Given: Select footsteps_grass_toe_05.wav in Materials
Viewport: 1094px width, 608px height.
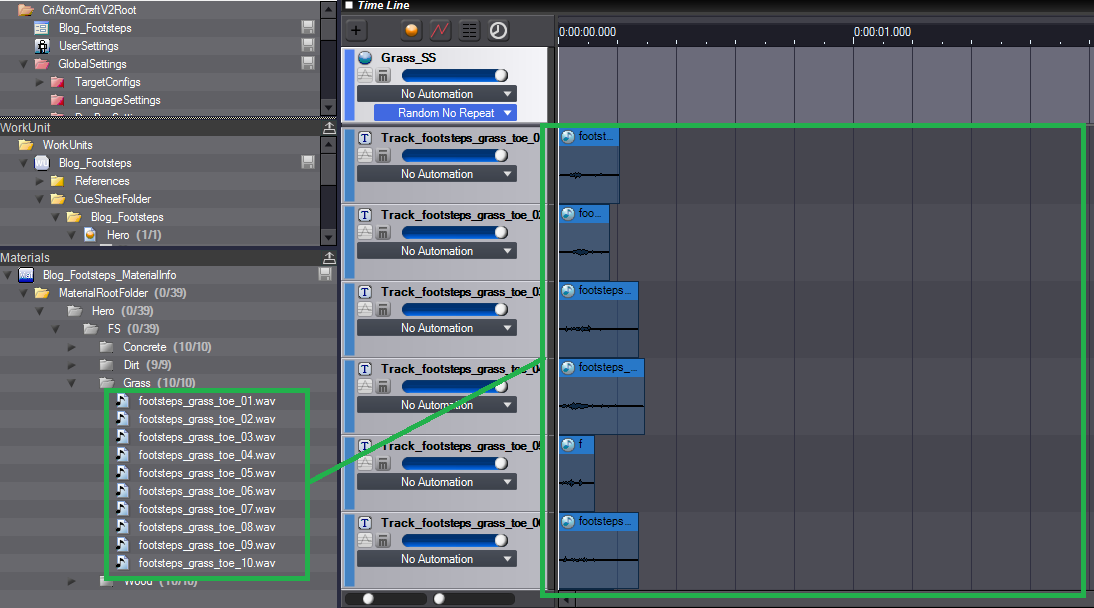Looking at the screenshot, I should 207,473.
